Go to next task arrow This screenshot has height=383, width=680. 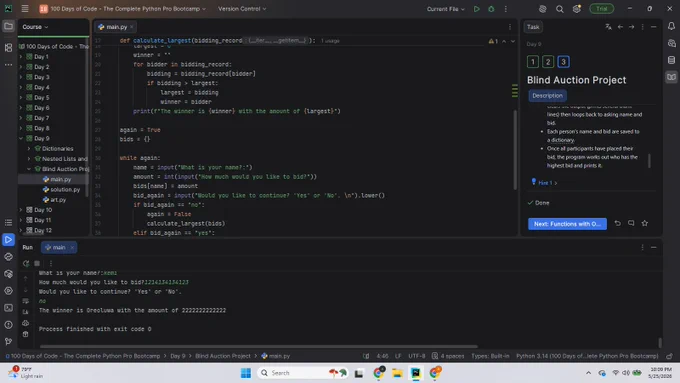[x=631, y=27]
